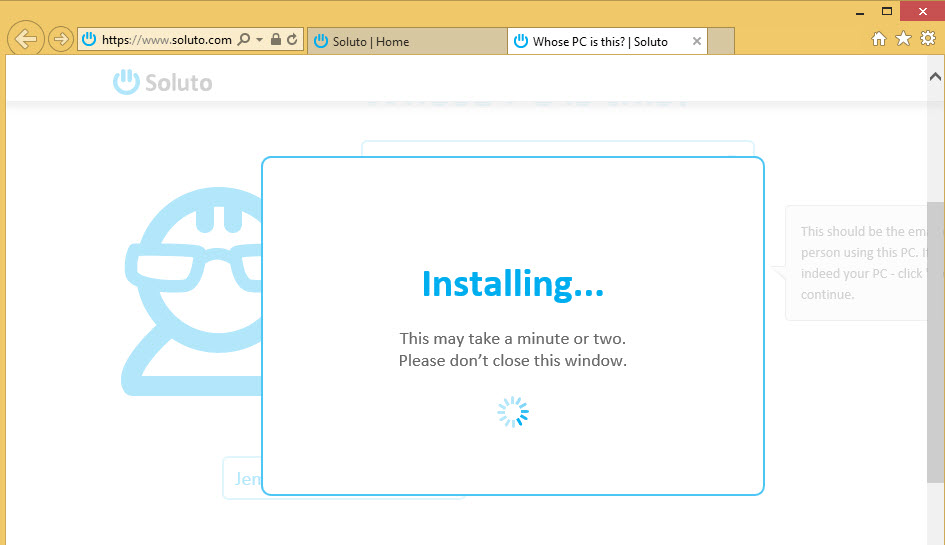Maximize the browser window

tap(887, 11)
